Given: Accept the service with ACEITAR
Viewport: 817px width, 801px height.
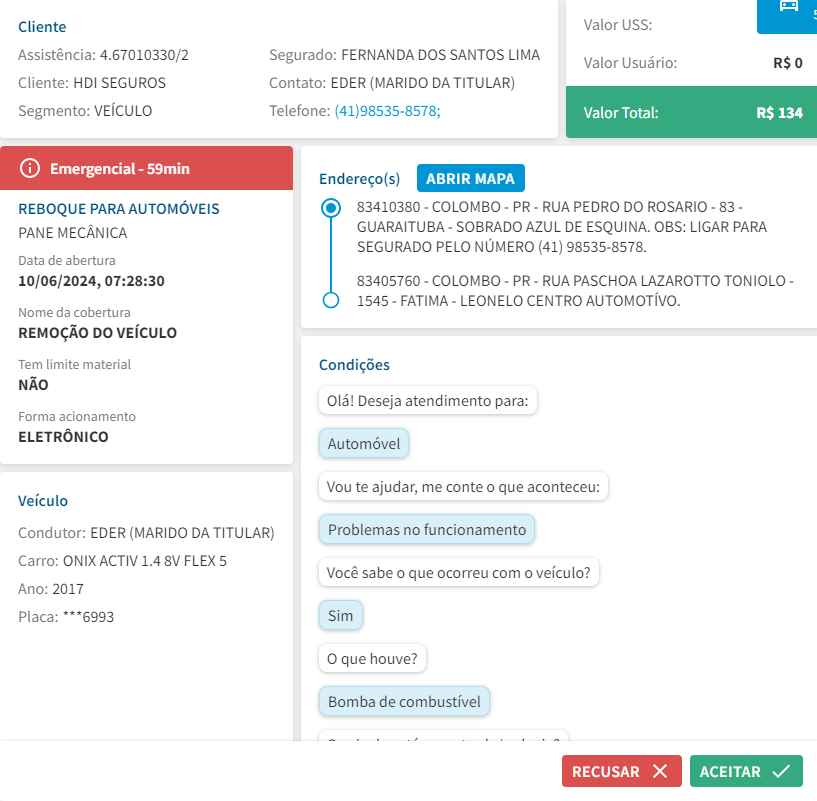Looking at the screenshot, I should click(746, 771).
